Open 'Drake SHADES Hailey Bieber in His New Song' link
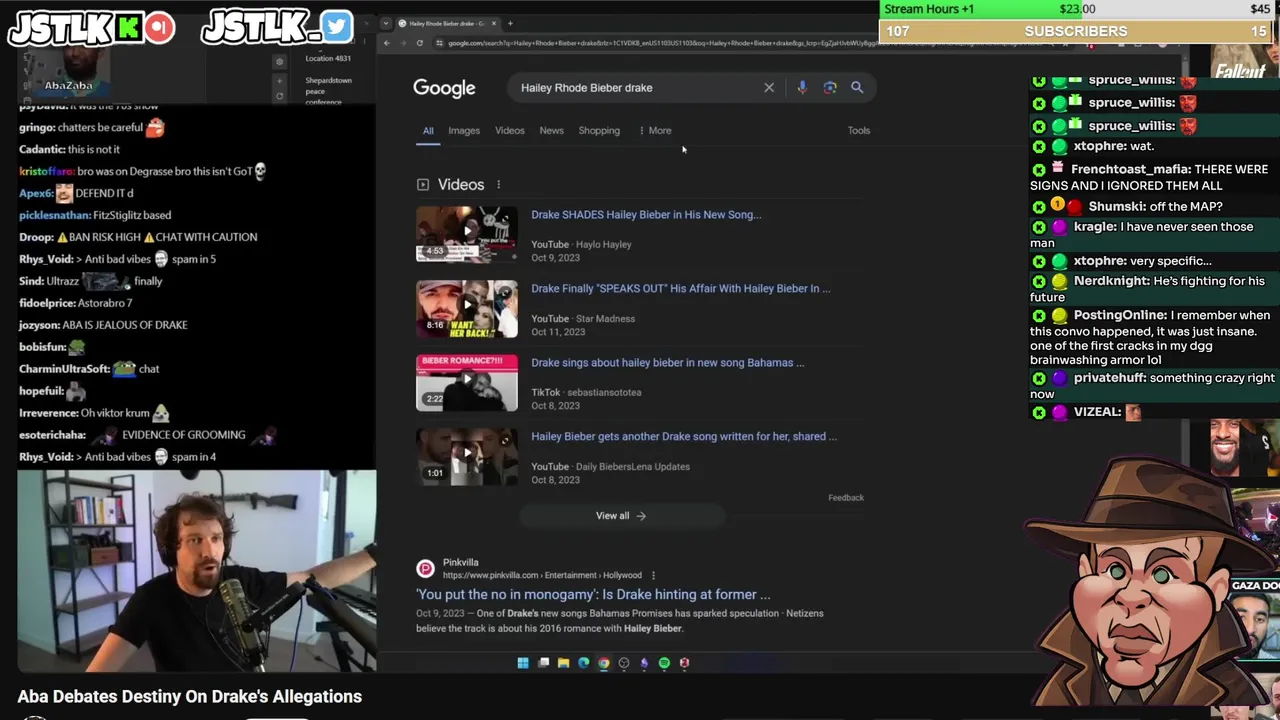 [646, 215]
